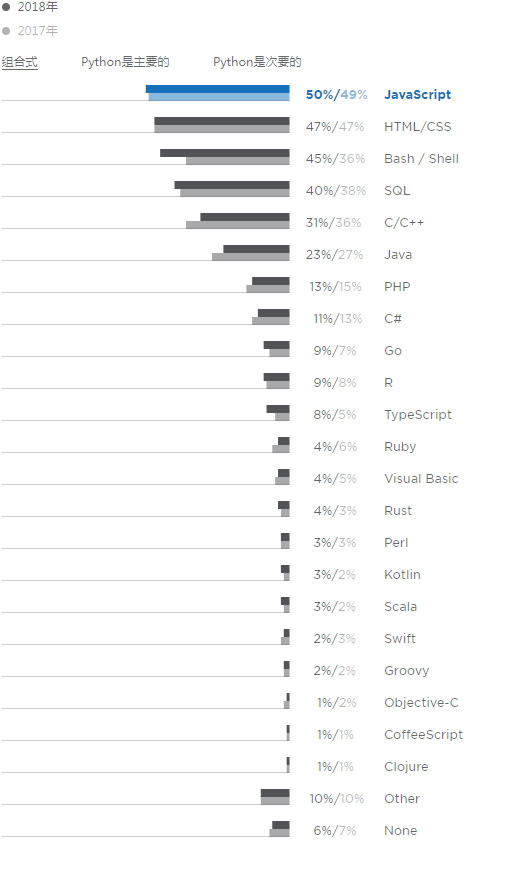
Task: Click the Bash / Shell dark bar
Action: tap(225, 153)
